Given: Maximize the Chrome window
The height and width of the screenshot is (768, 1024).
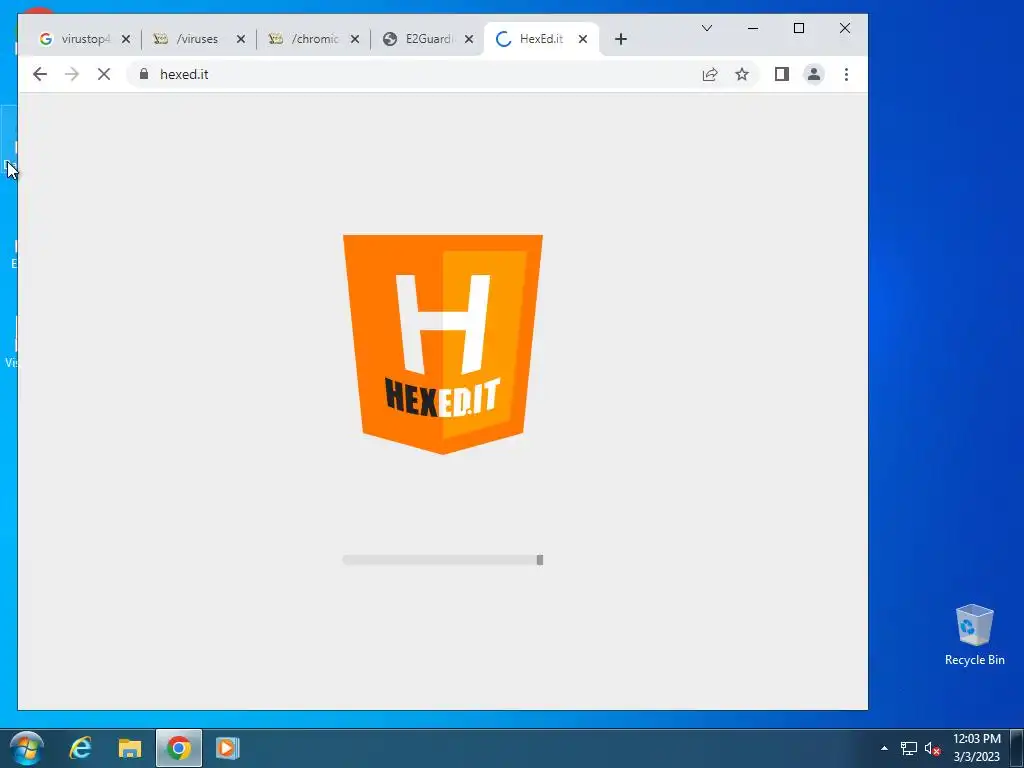Looking at the screenshot, I should point(799,28).
